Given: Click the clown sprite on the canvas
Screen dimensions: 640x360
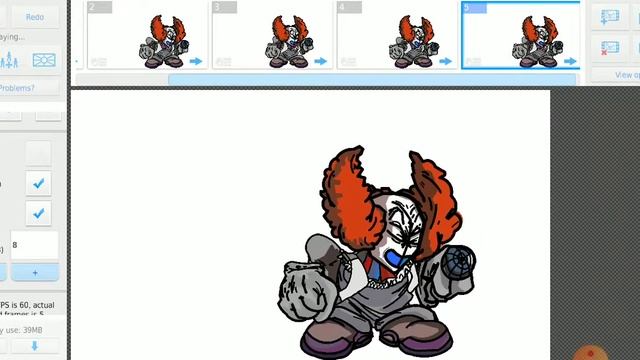Looking at the screenshot, I should click(x=378, y=252).
